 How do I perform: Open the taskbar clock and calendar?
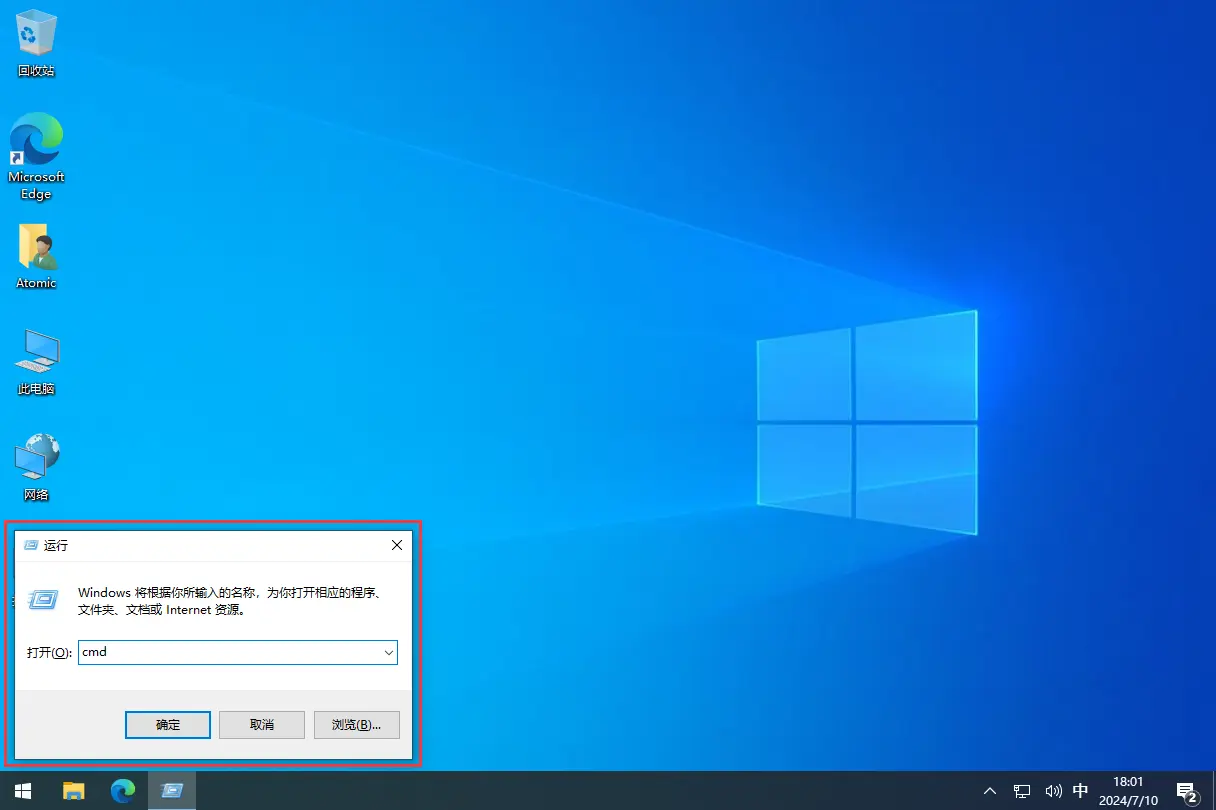[1127, 790]
